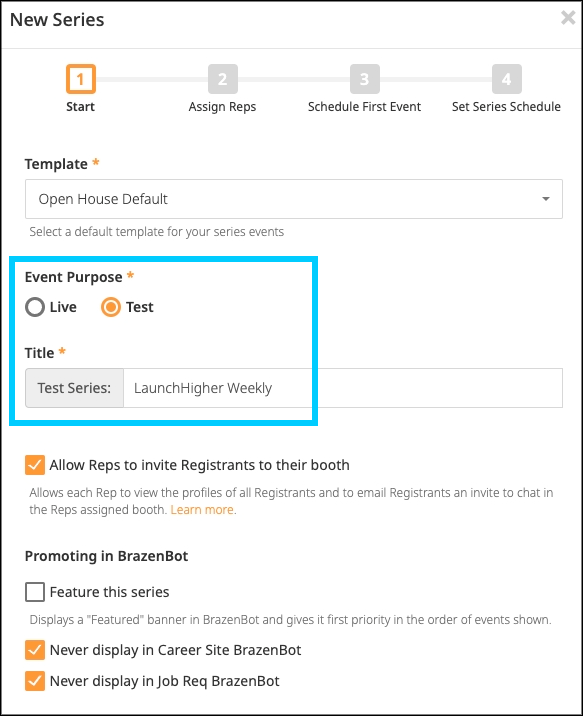Open the Open House Default template selector
This screenshot has height=716, width=583.
tap(294, 199)
